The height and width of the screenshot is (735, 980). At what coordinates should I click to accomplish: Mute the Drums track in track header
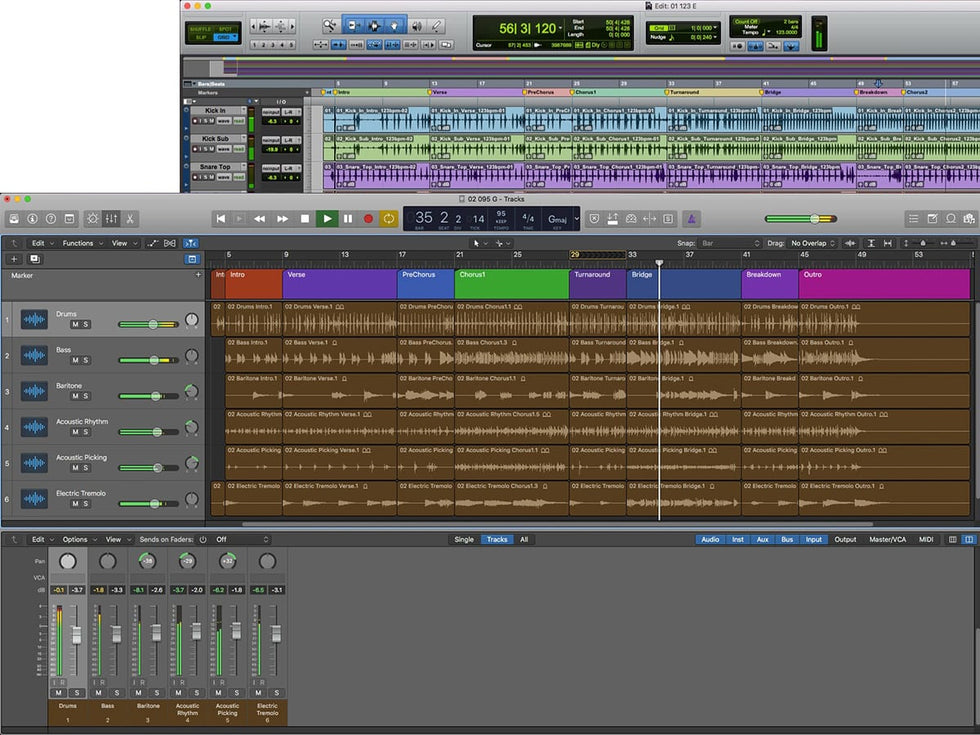click(73, 325)
